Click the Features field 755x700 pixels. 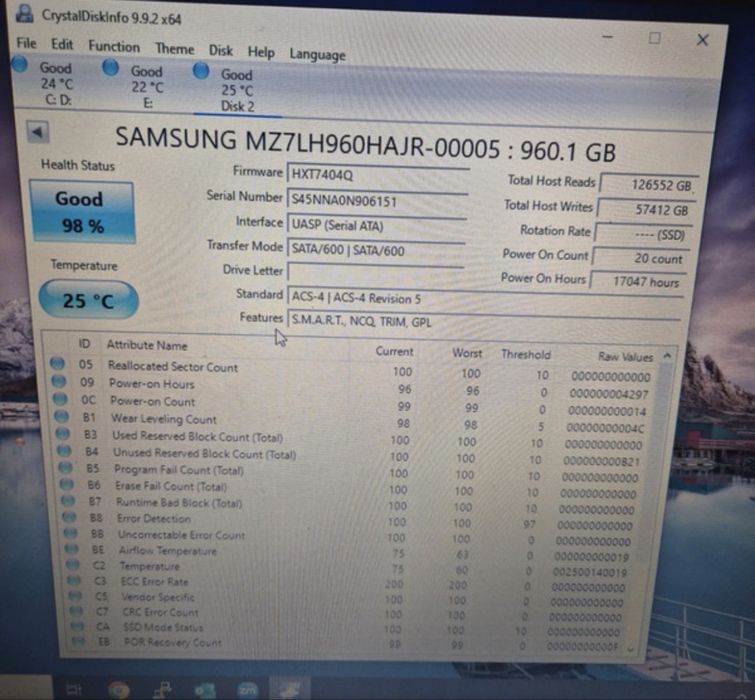[484, 322]
